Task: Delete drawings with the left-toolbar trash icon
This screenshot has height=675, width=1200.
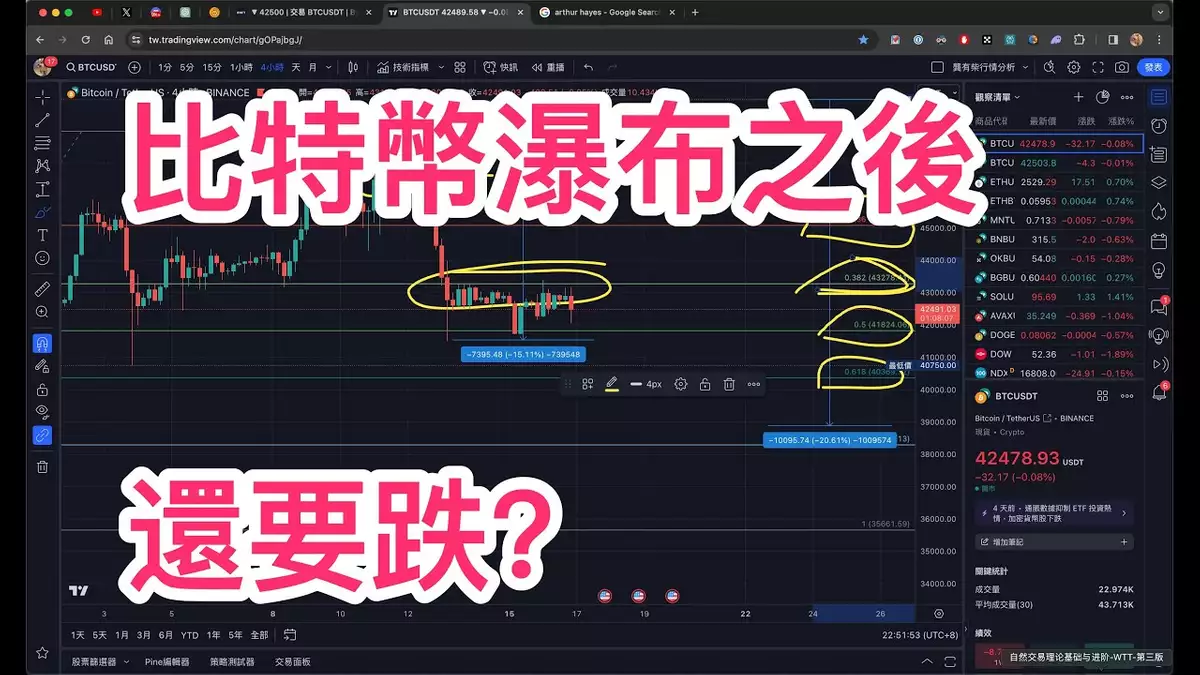Action: click(x=42, y=466)
